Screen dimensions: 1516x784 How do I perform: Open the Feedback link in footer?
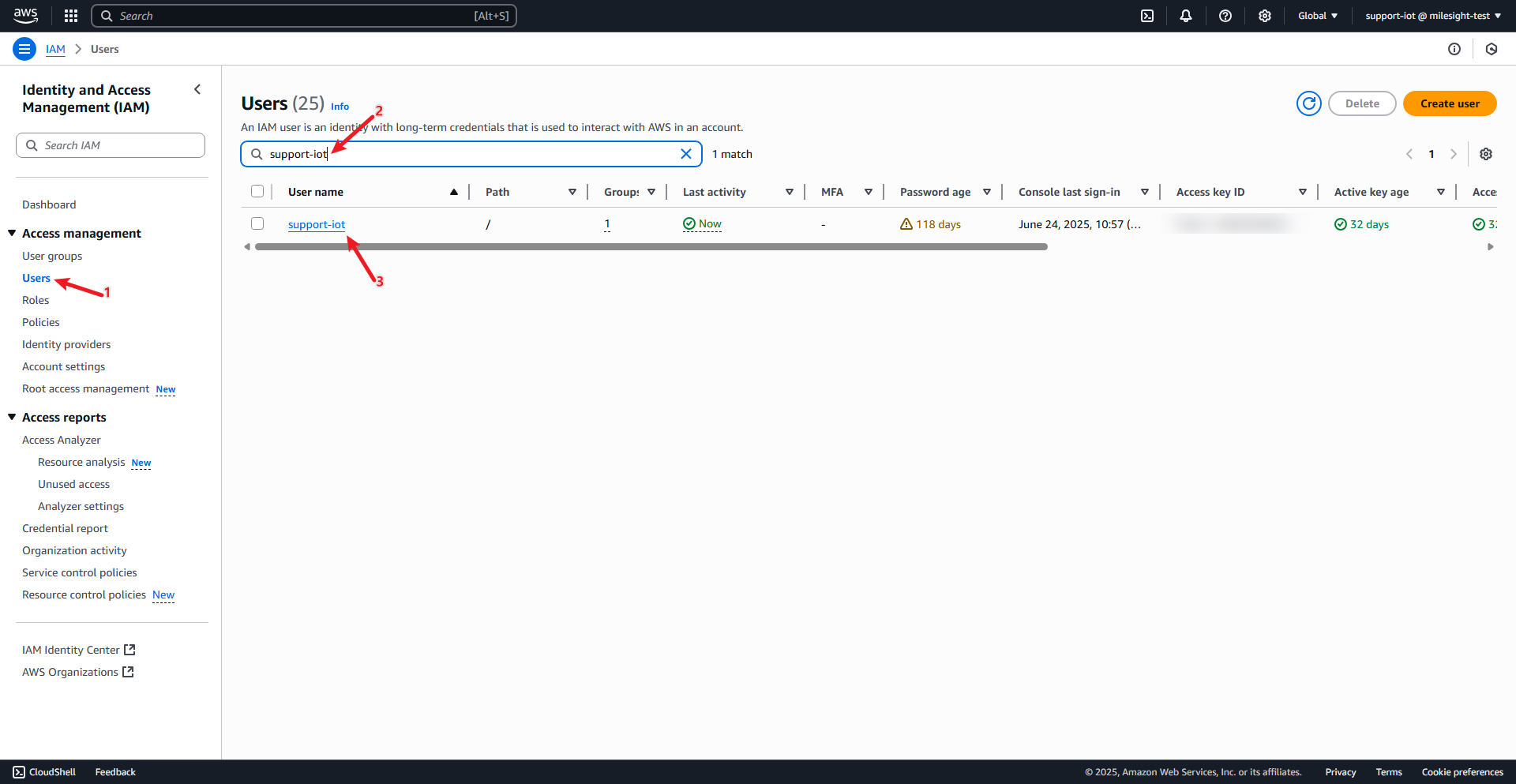coord(115,772)
